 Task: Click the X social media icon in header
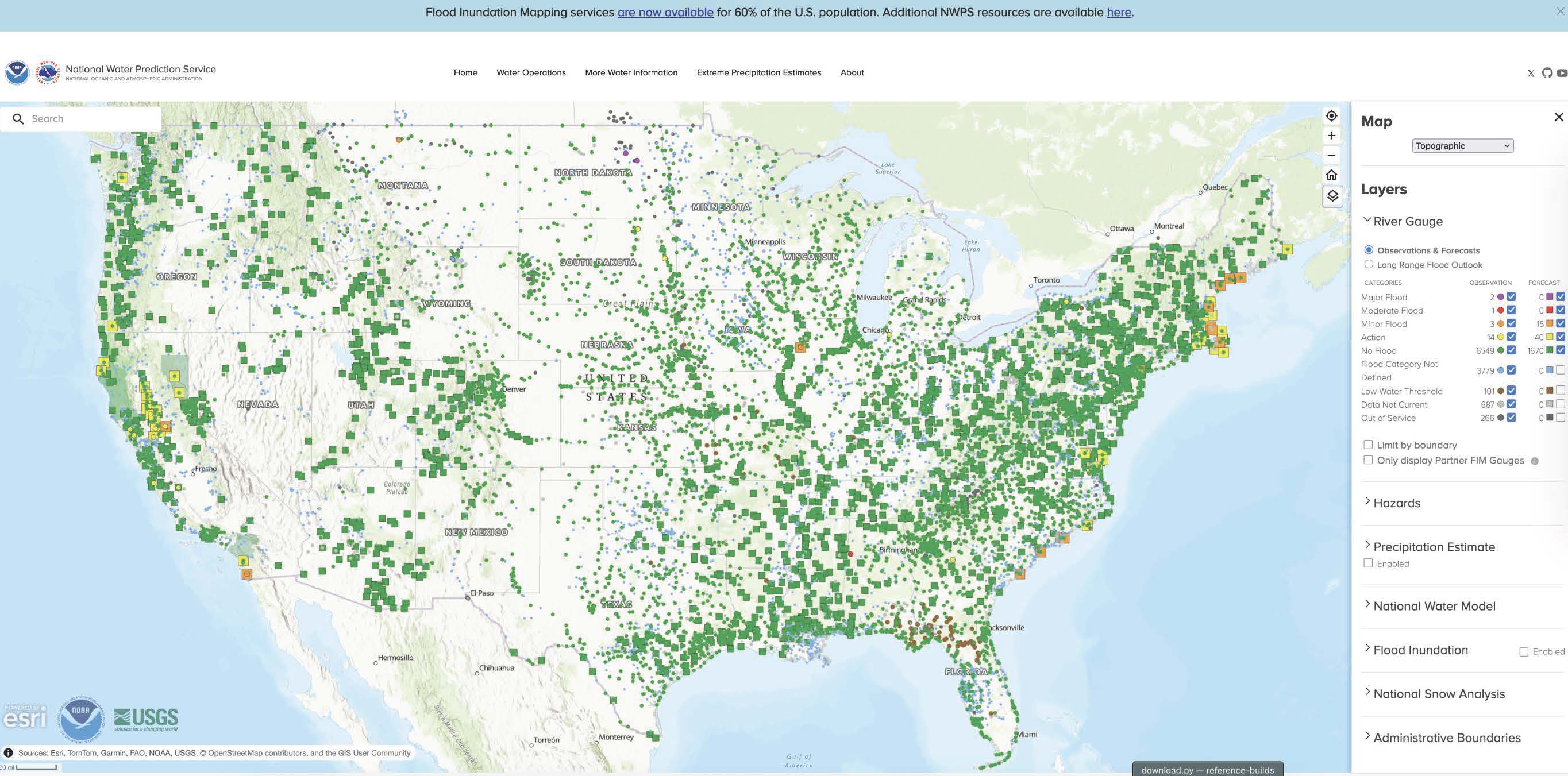(1531, 73)
